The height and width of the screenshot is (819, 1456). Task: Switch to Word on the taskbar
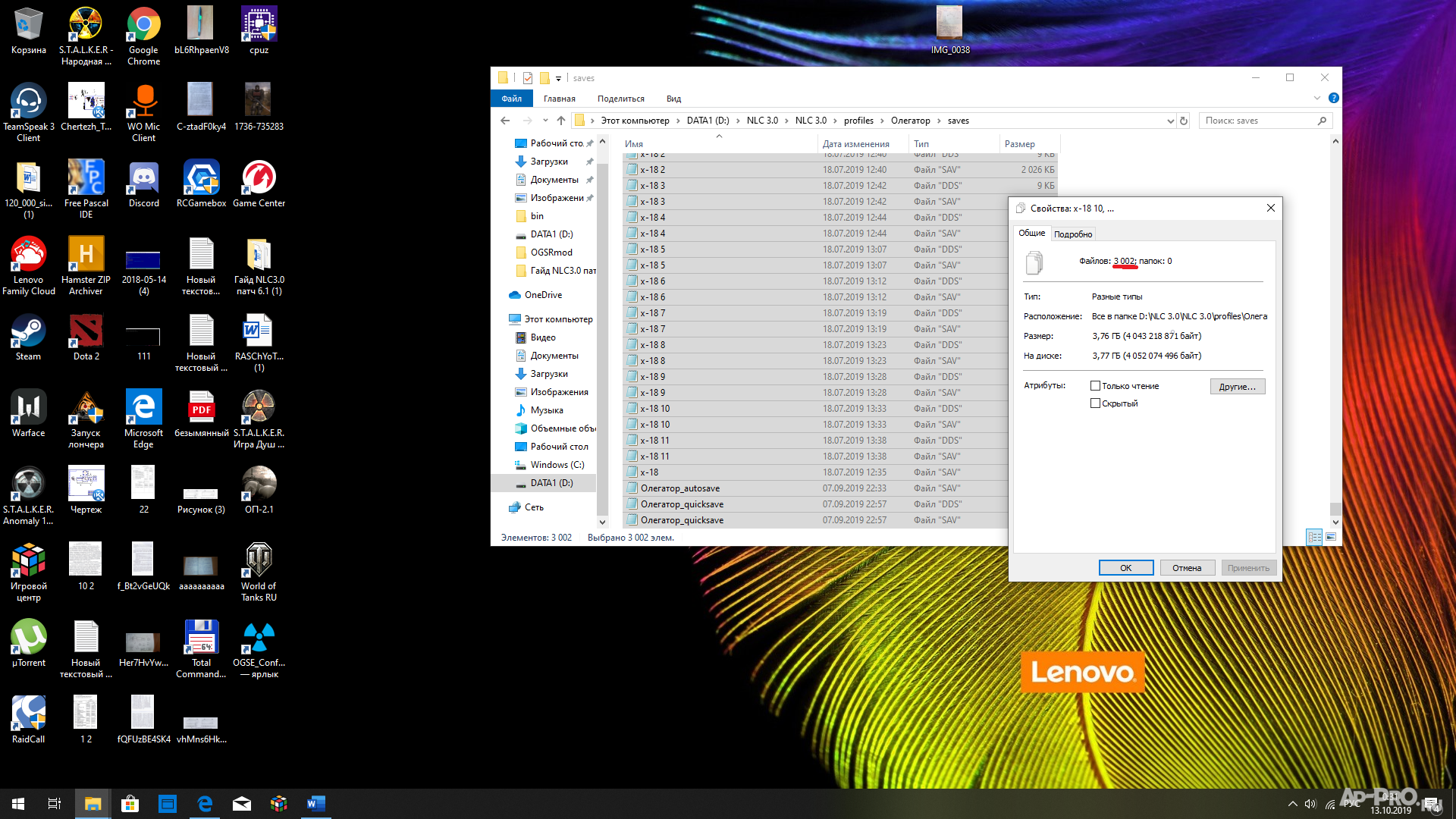tap(316, 804)
